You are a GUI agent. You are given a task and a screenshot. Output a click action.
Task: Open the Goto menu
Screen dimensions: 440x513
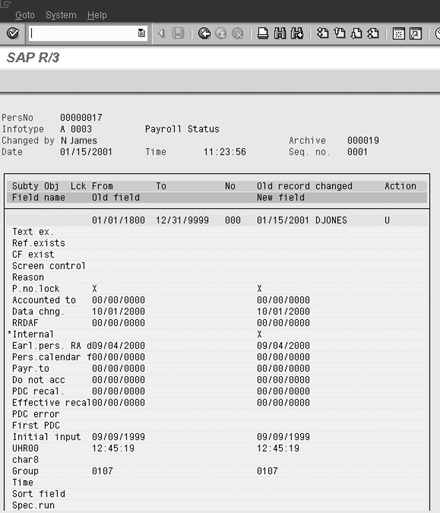point(25,15)
